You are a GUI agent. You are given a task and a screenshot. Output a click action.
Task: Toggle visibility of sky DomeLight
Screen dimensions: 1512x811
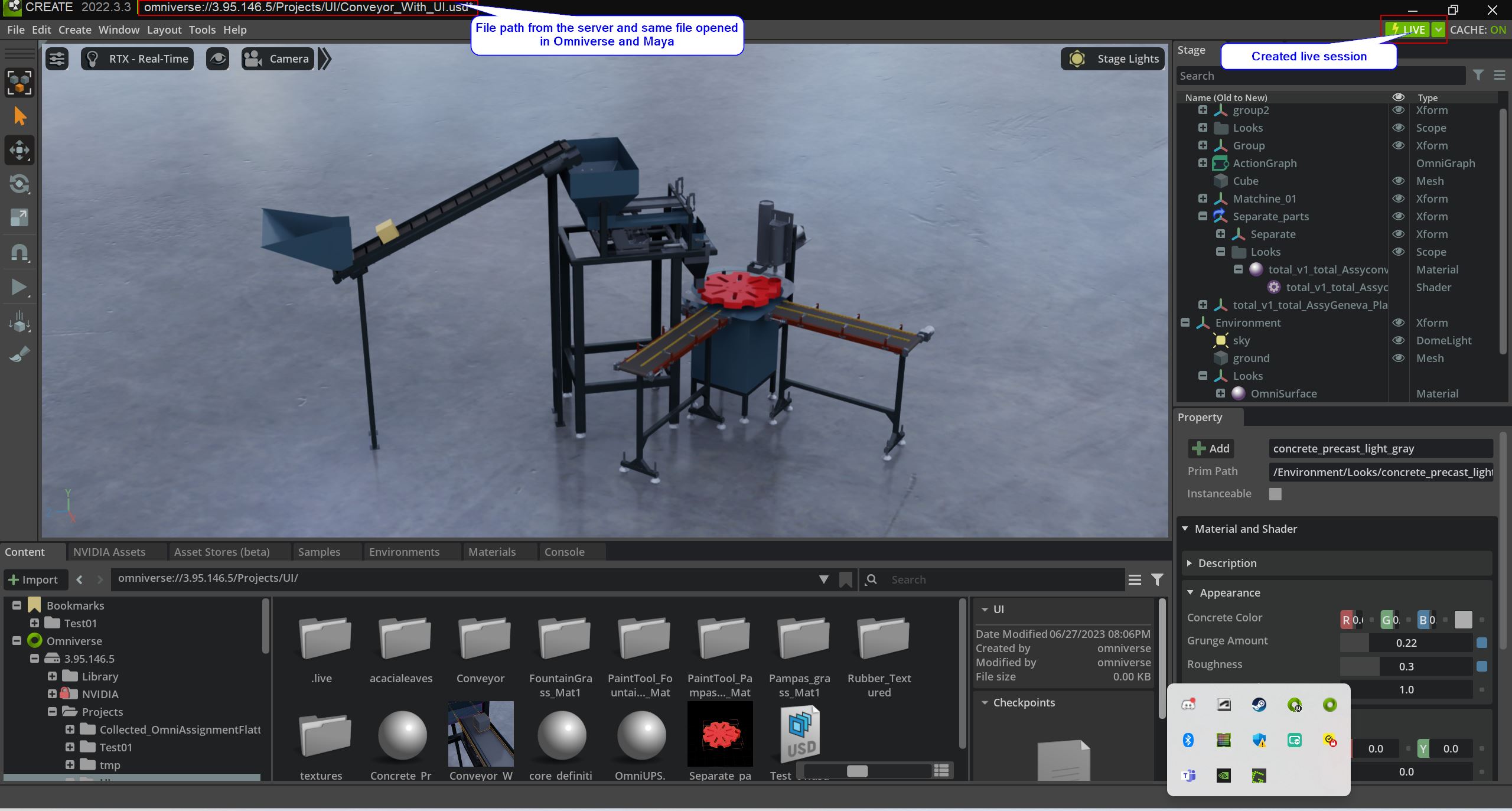1398,340
